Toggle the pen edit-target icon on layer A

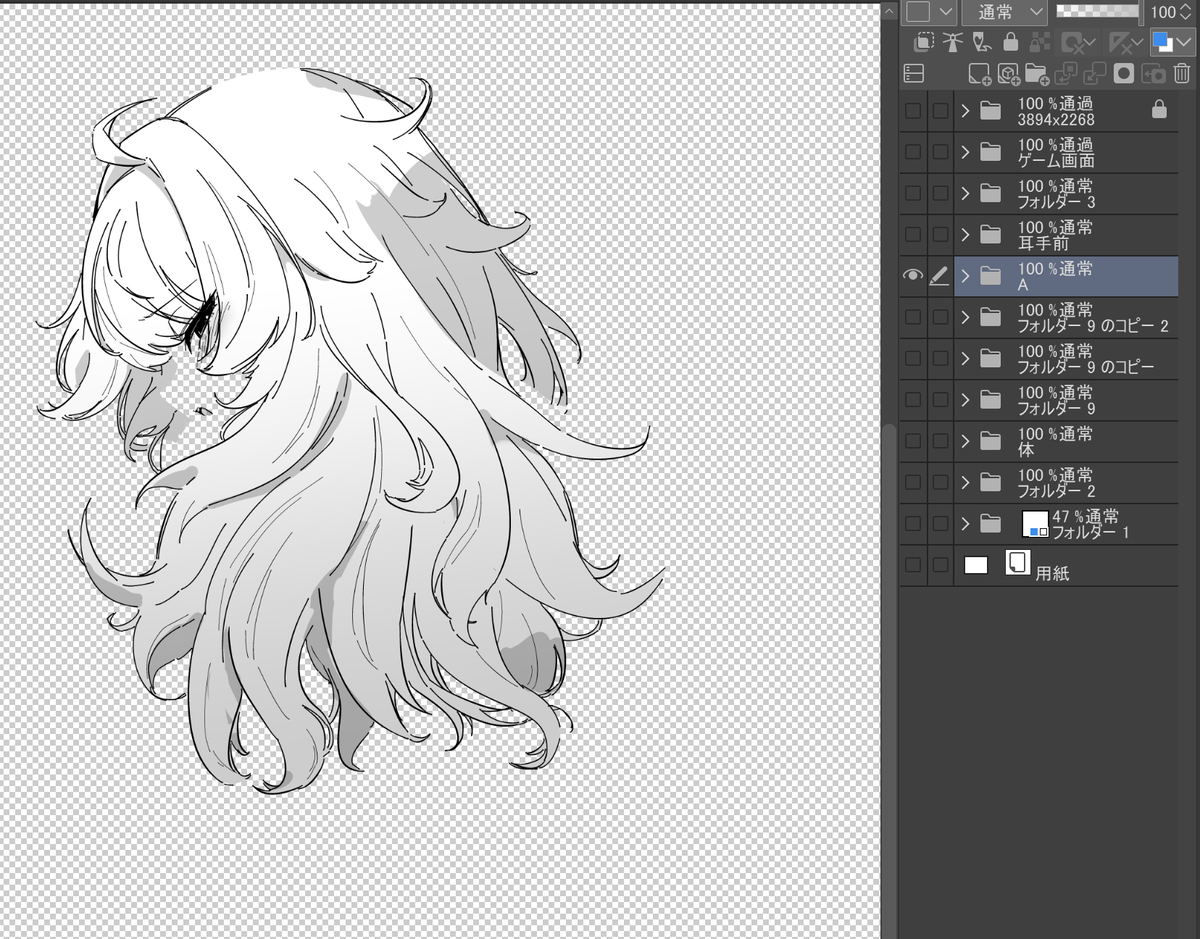click(x=939, y=276)
